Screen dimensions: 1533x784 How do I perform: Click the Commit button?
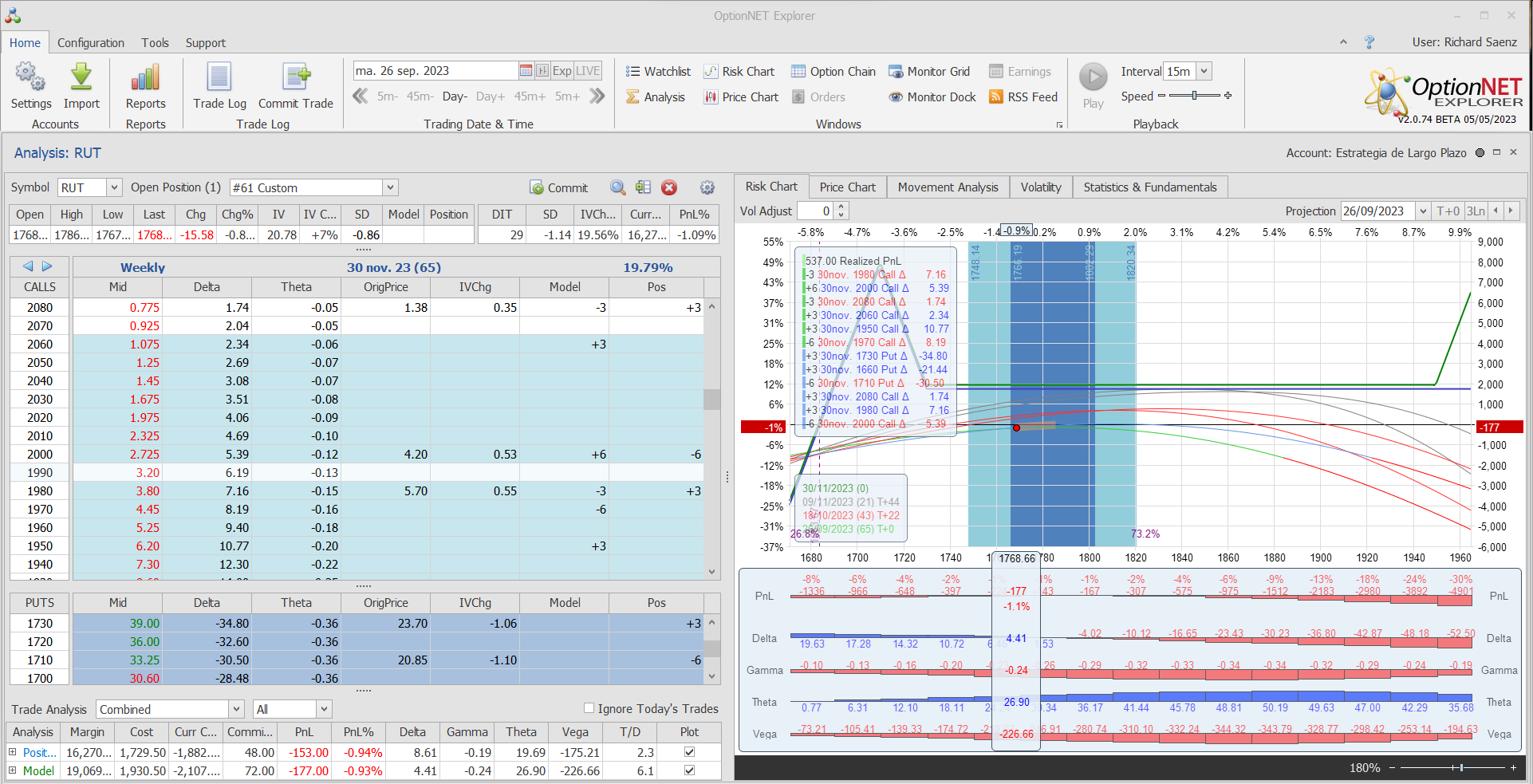559,187
